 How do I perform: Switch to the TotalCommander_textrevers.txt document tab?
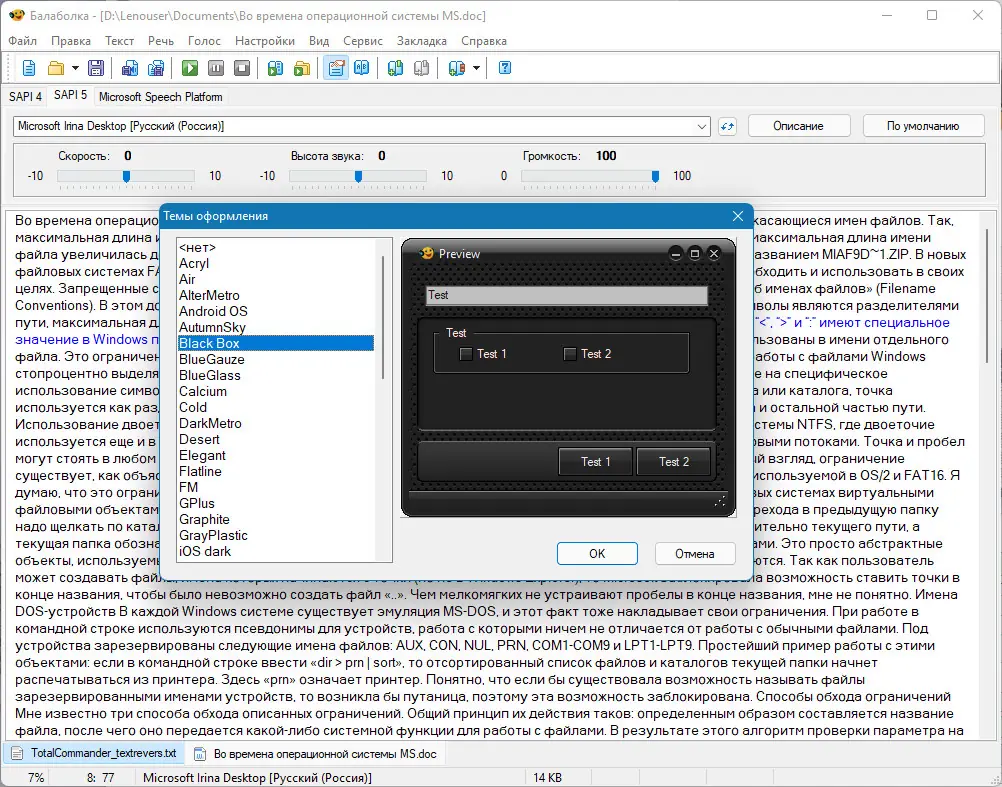click(x=95, y=753)
